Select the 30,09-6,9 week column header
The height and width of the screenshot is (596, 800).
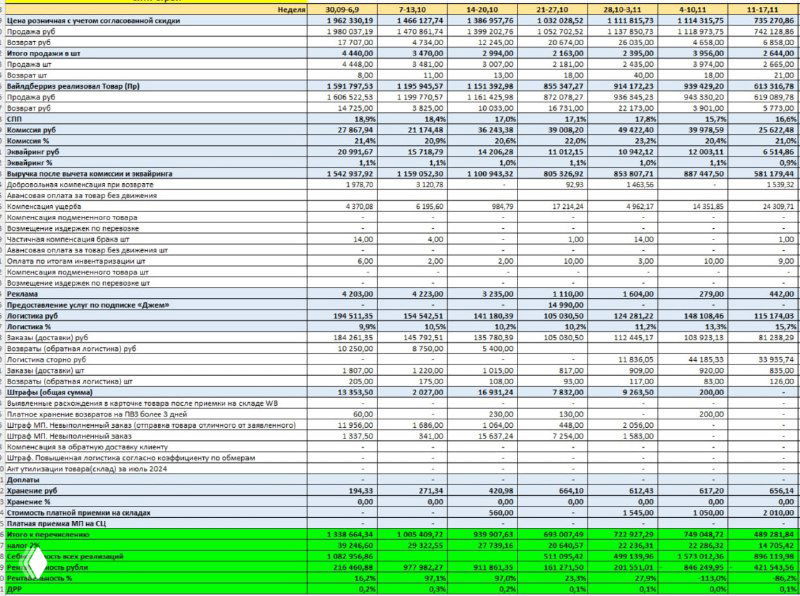click(345, 9)
